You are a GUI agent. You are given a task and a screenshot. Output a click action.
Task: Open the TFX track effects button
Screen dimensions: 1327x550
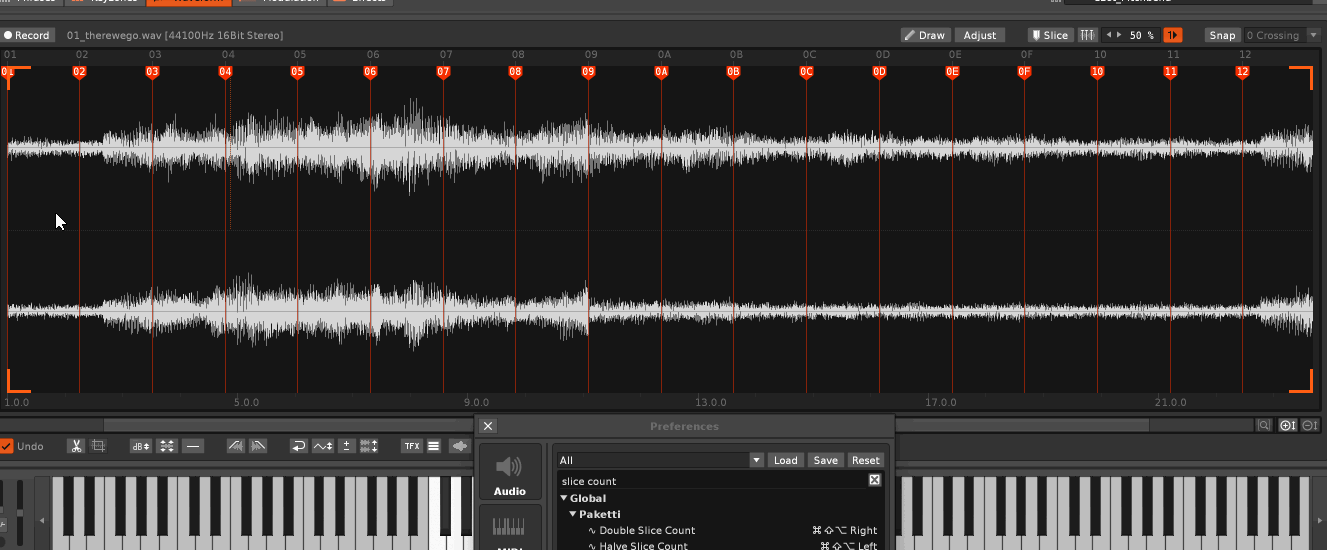tap(411, 446)
